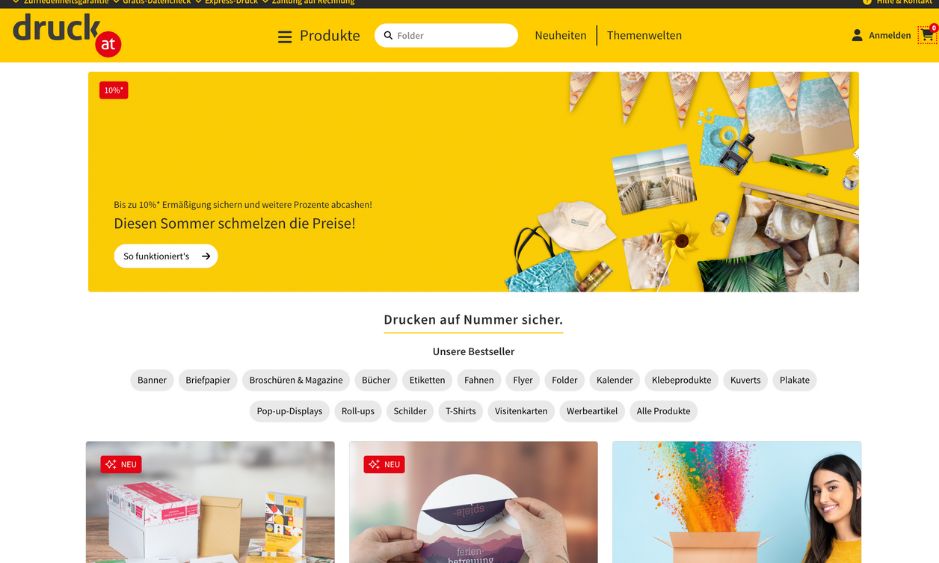
Task: Select the Broschüren & Magazine chip
Action: click(296, 380)
